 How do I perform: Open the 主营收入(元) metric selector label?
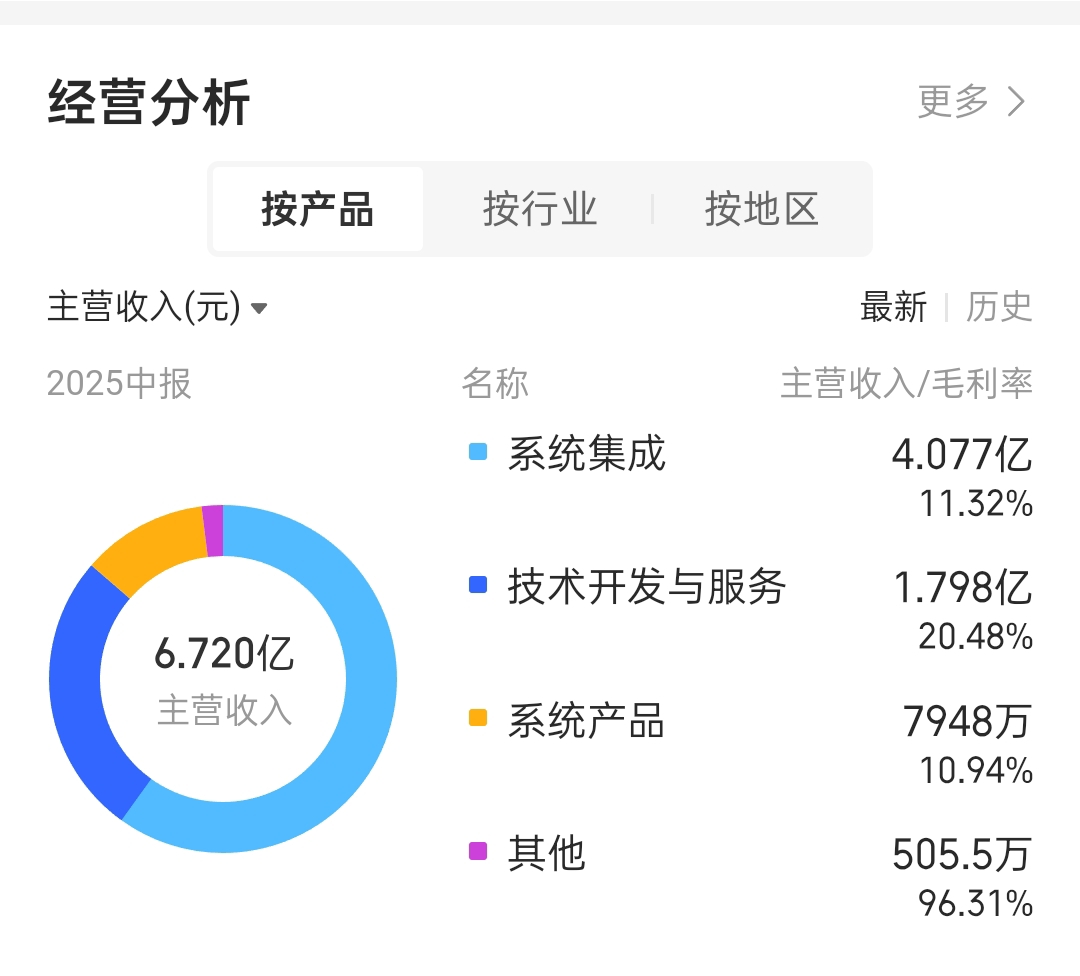(144, 307)
